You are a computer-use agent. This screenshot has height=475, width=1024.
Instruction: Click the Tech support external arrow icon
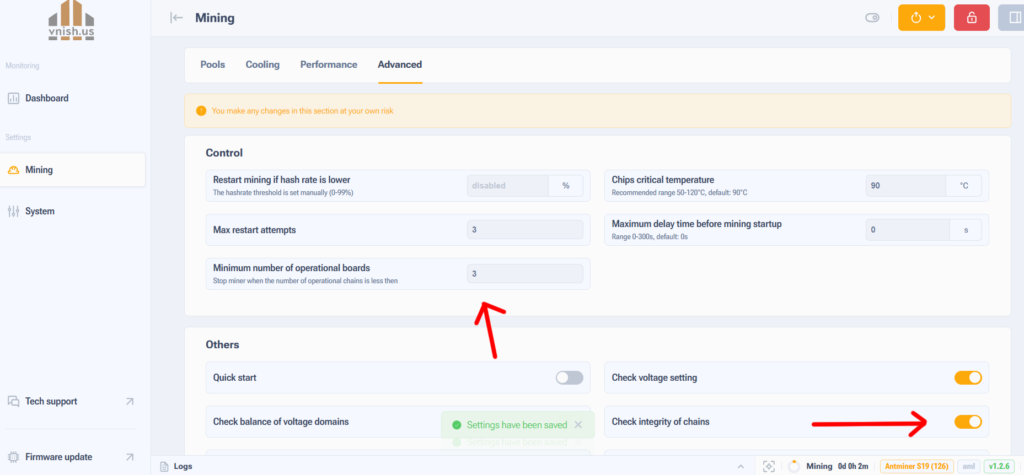coord(129,401)
